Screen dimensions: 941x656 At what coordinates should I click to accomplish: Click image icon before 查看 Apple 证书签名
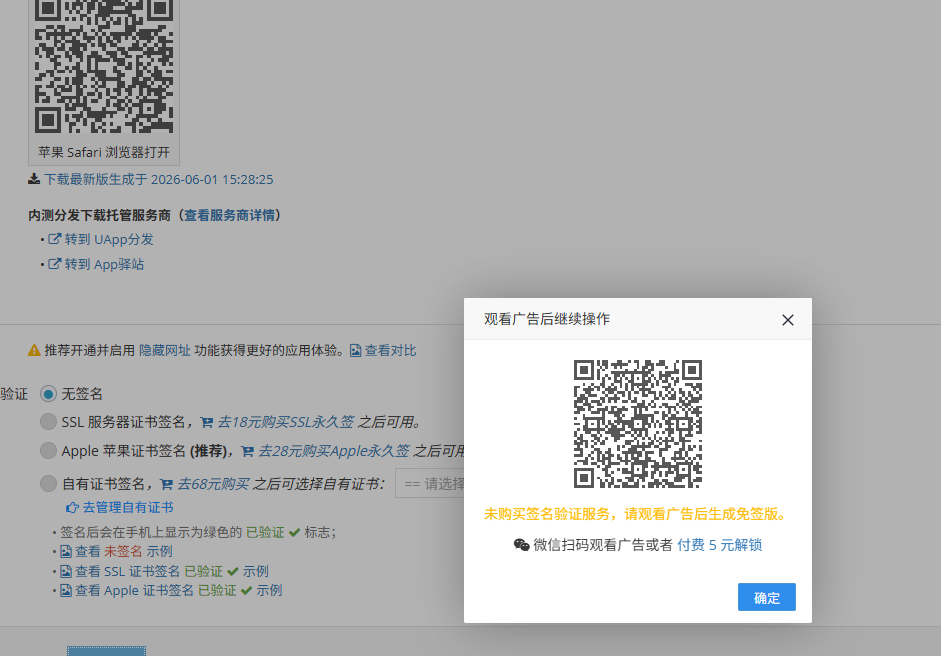coord(66,591)
